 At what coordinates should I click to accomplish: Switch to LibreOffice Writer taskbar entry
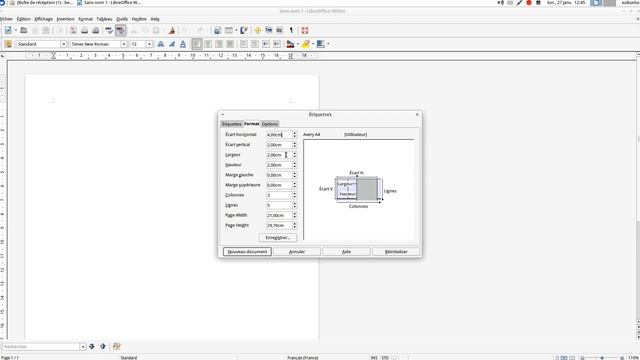(109, 3)
